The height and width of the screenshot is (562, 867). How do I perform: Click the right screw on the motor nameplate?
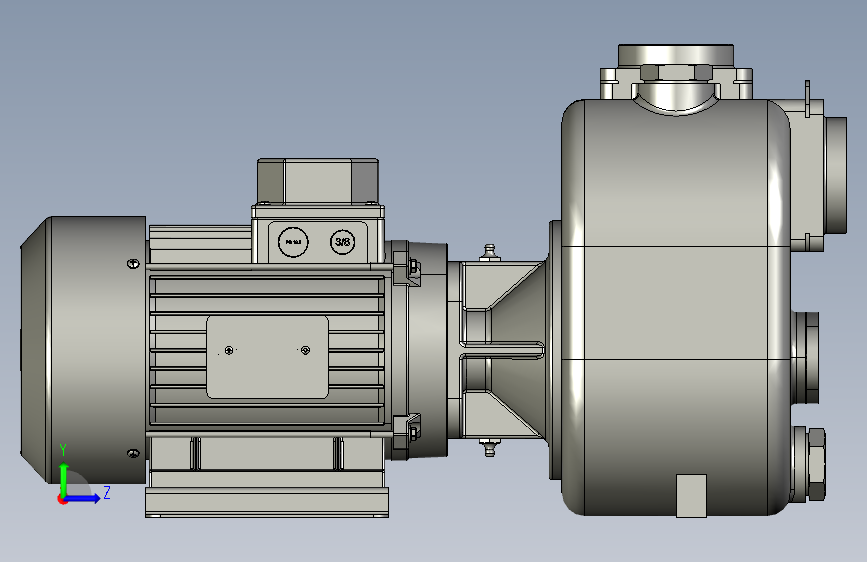pos(305,350)
